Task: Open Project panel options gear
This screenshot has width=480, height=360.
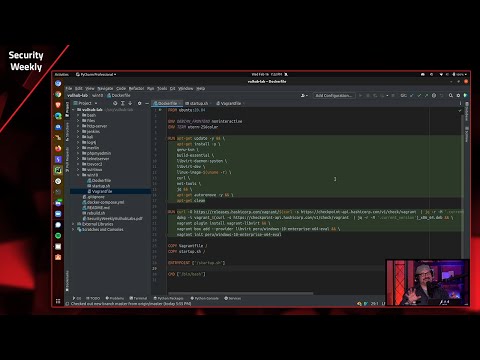Action: (x=139, y=103)
